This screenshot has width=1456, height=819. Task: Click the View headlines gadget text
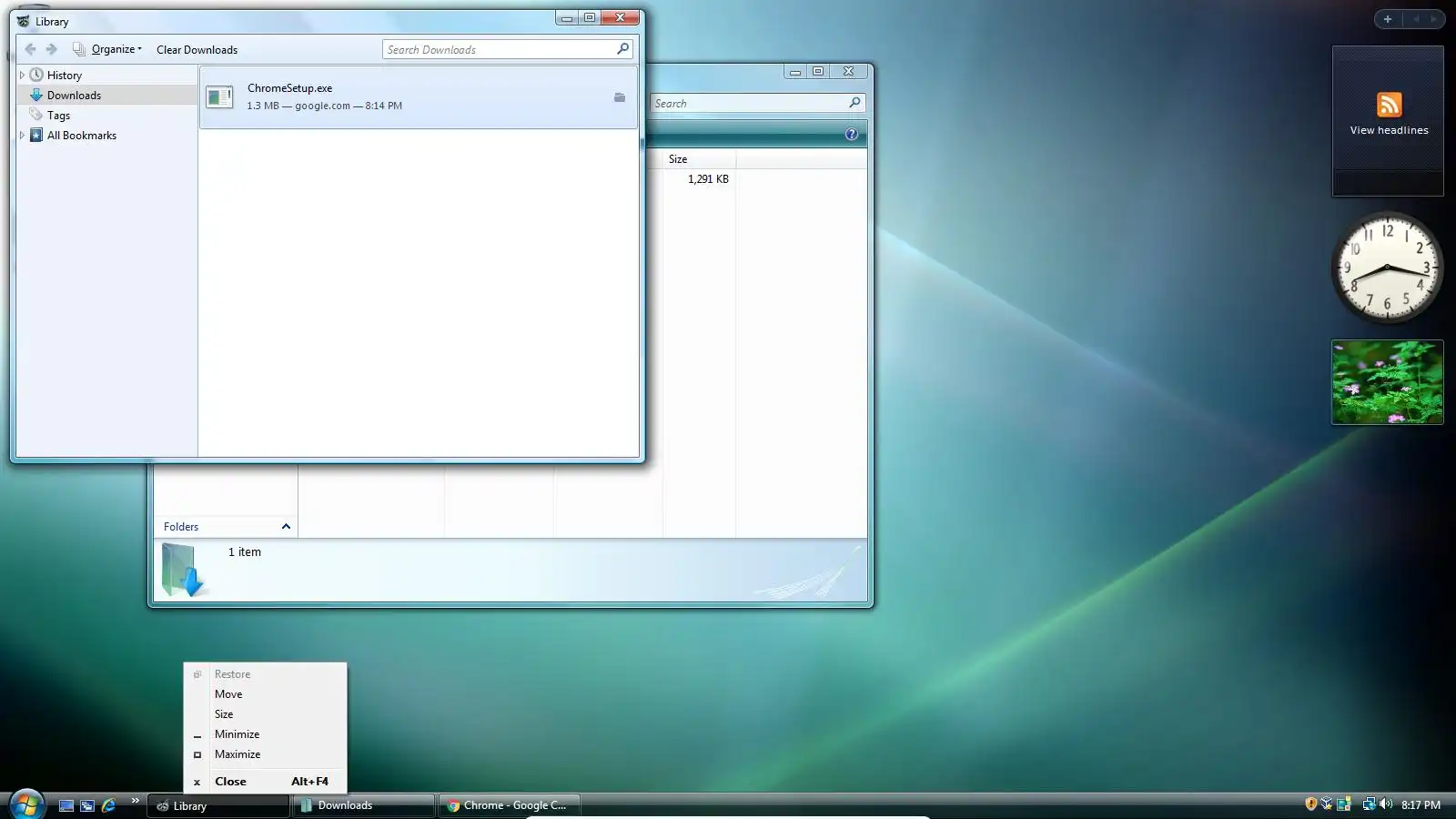pos(1389,130)
